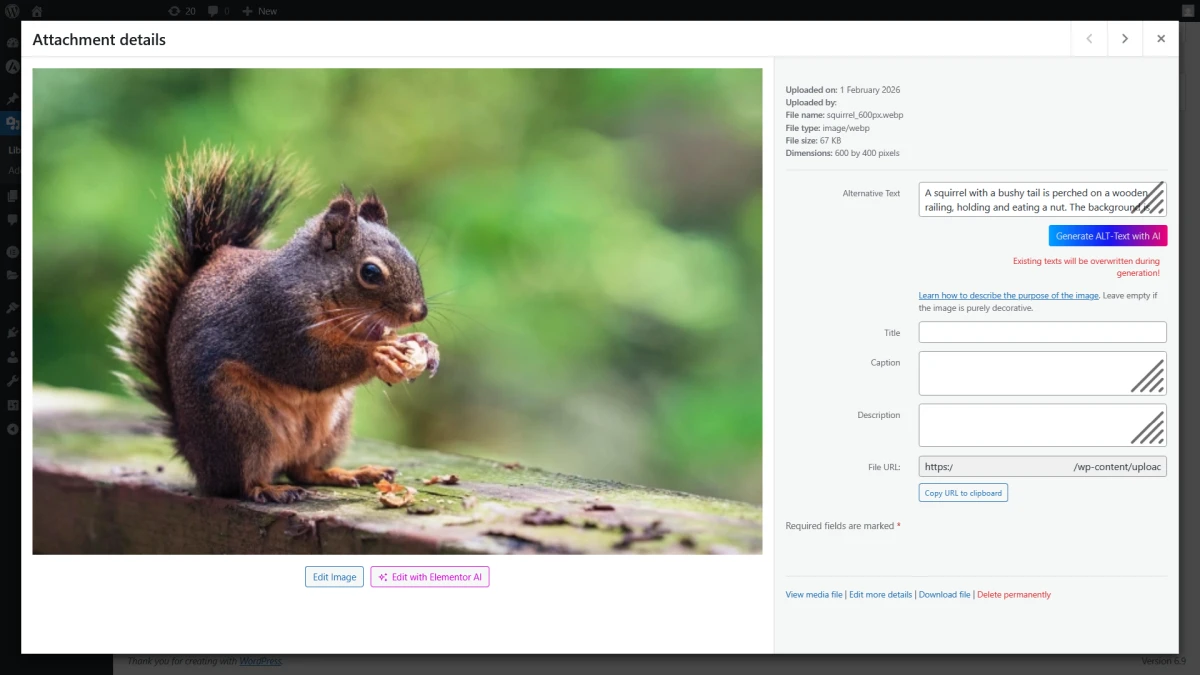Open 'Learn how to describe the purpose' link
Image resolution: width=1200 pixels, height=675 pixels.
[1008, 296]
